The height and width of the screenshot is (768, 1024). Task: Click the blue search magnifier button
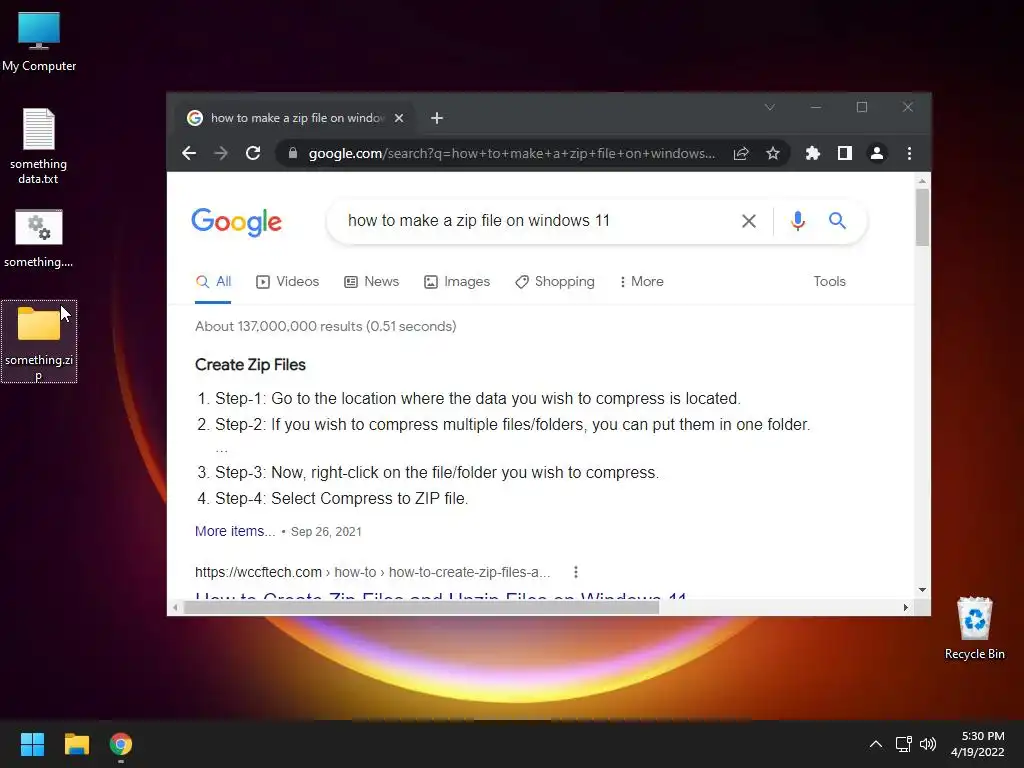pyautogui.click(x=837, y=221)
